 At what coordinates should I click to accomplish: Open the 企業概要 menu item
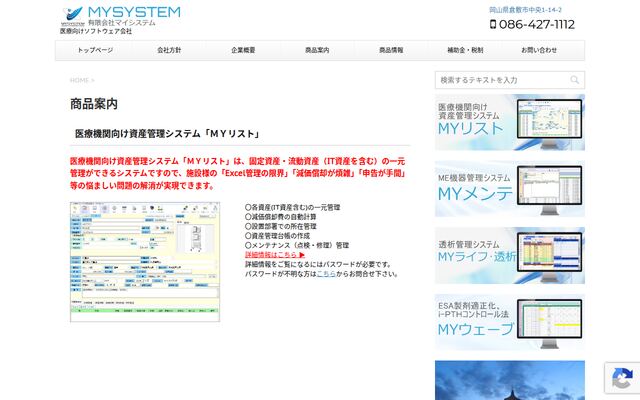(x=243, y=50)
